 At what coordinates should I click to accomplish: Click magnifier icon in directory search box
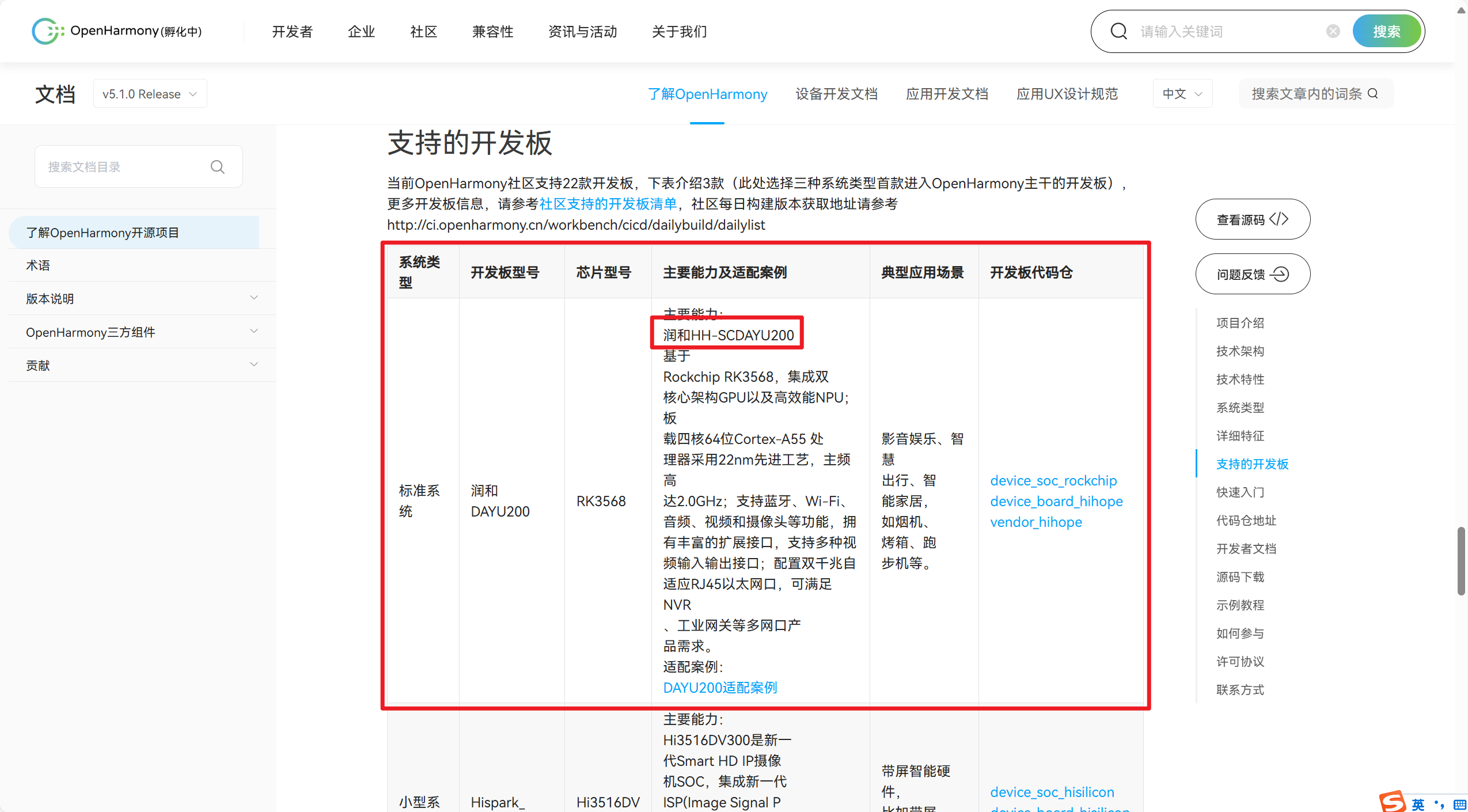point(217,167)
